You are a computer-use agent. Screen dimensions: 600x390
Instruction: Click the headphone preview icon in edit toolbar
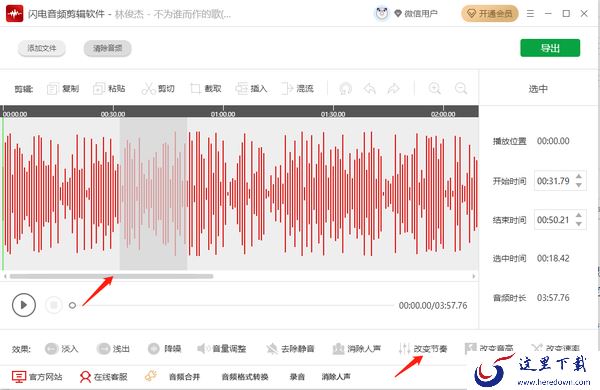coord(346,89)
